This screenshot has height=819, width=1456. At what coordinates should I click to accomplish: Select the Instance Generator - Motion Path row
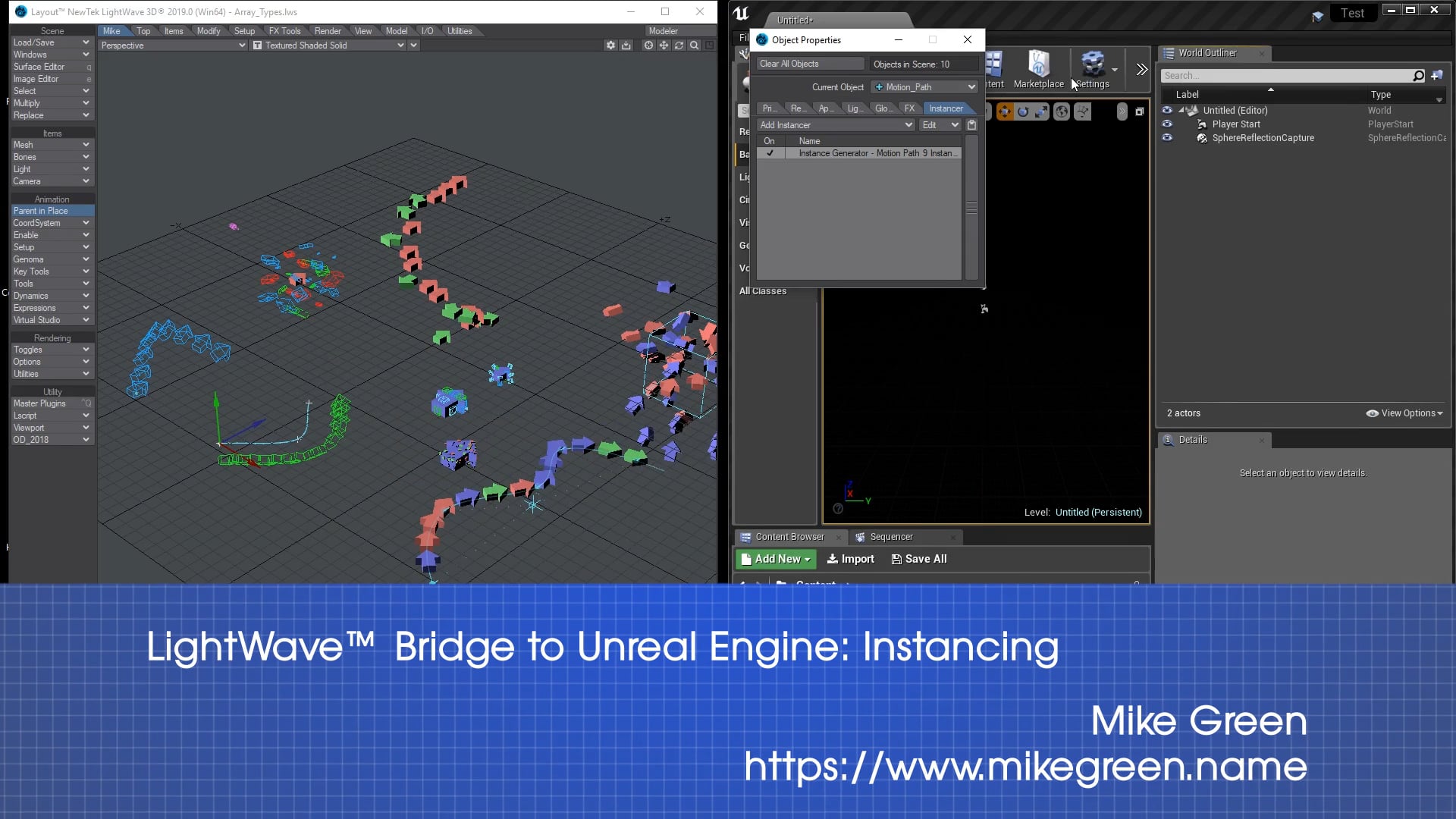tap(860, 153)
